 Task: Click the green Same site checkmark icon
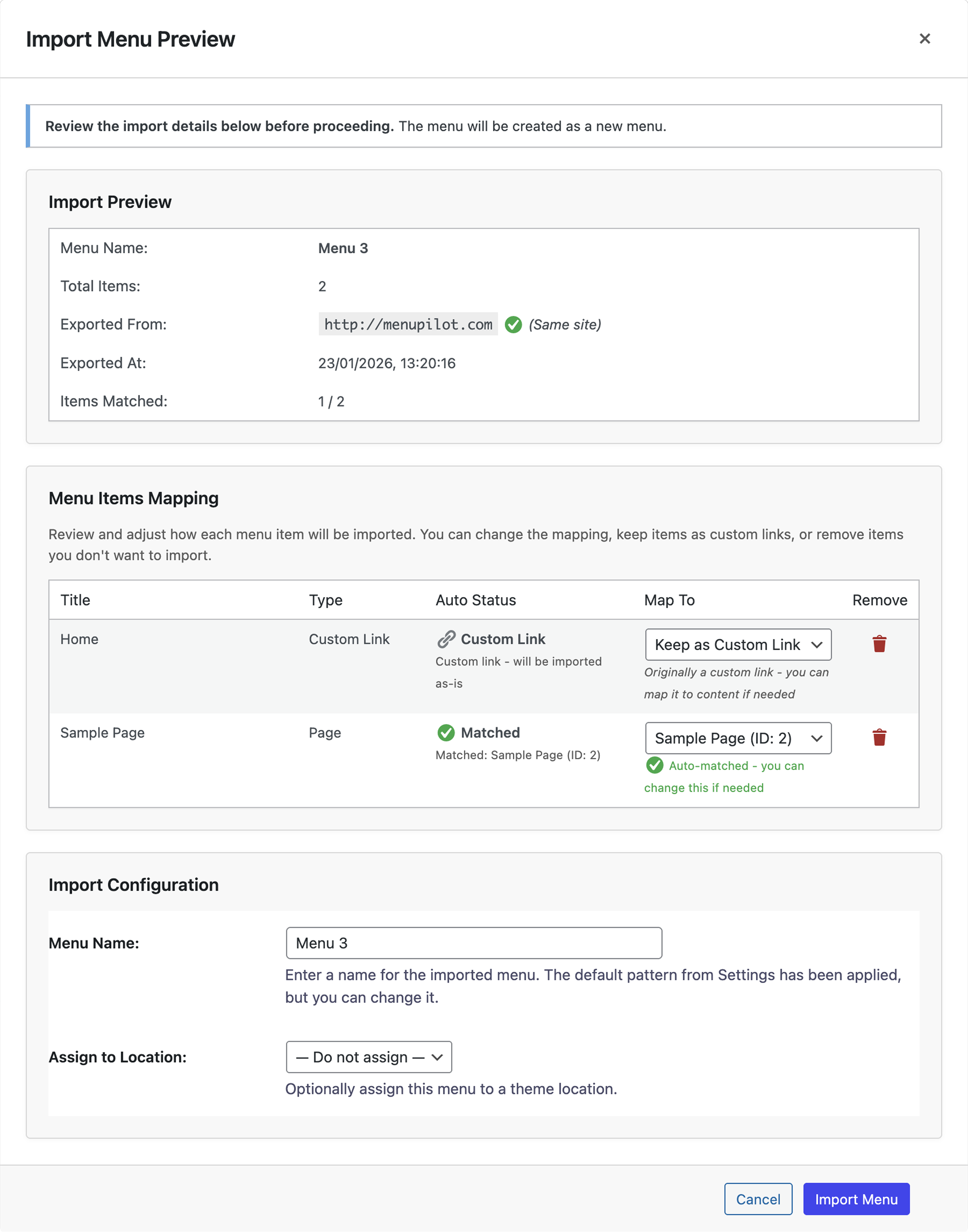pyautogui.click(x=513, y=324)
